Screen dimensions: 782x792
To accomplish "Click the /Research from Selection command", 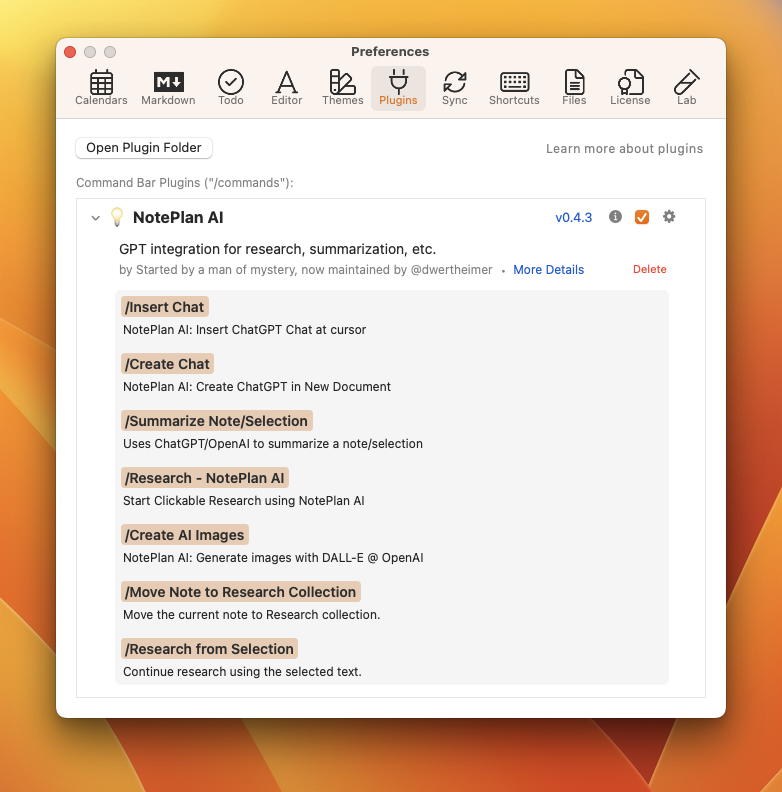I will (x=209, y=649).
